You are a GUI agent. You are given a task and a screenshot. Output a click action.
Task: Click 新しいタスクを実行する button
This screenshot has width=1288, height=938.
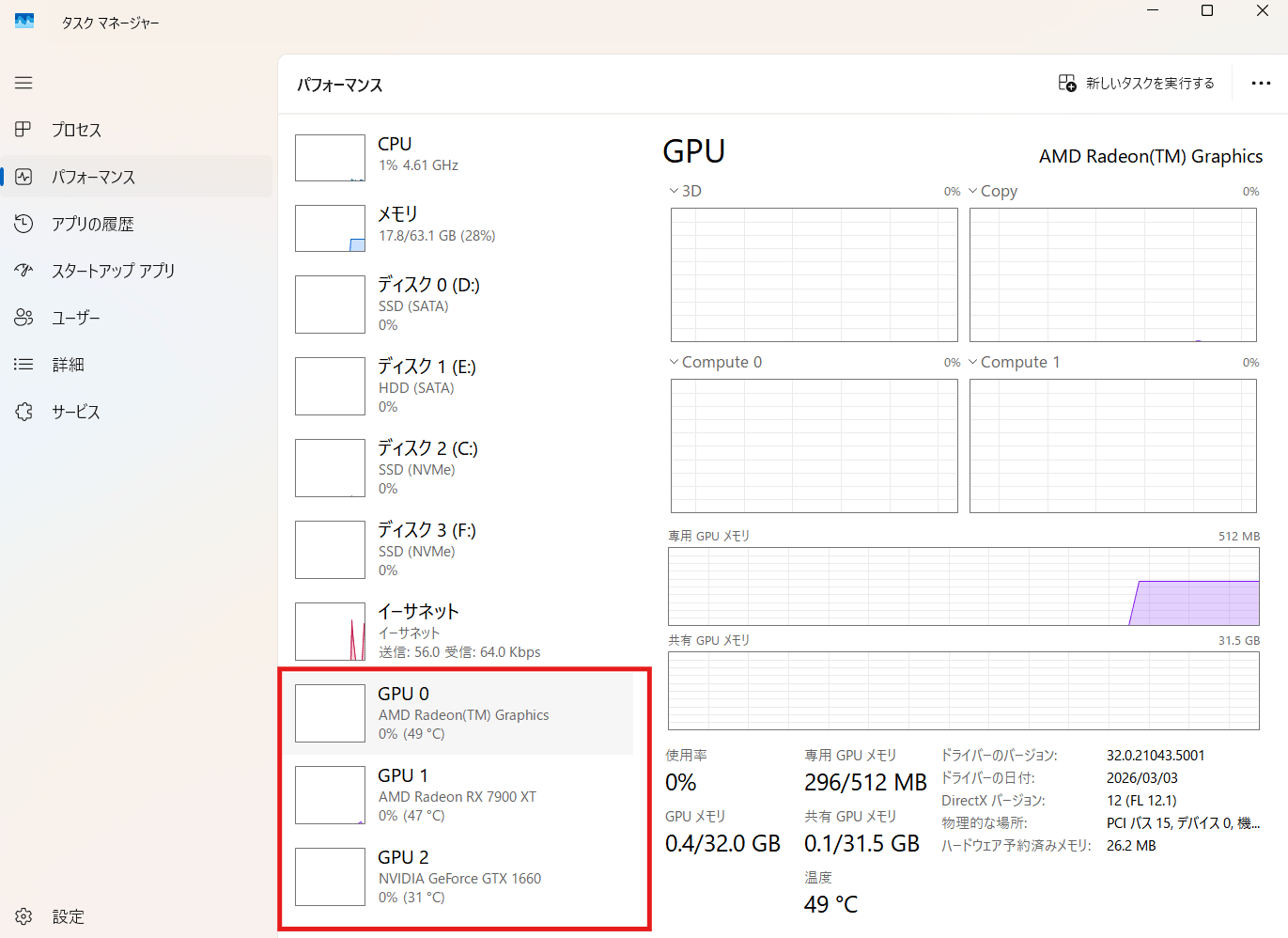click(1136, 84)
